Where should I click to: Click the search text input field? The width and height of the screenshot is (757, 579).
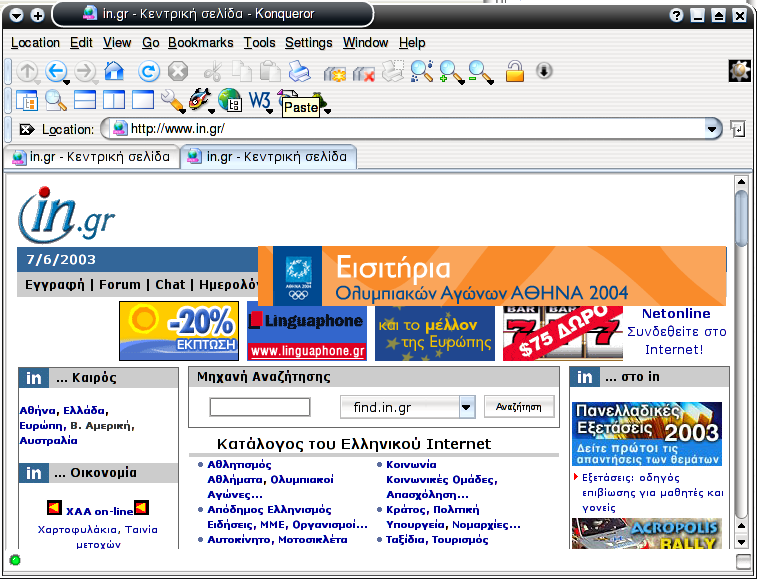[260, 407]
